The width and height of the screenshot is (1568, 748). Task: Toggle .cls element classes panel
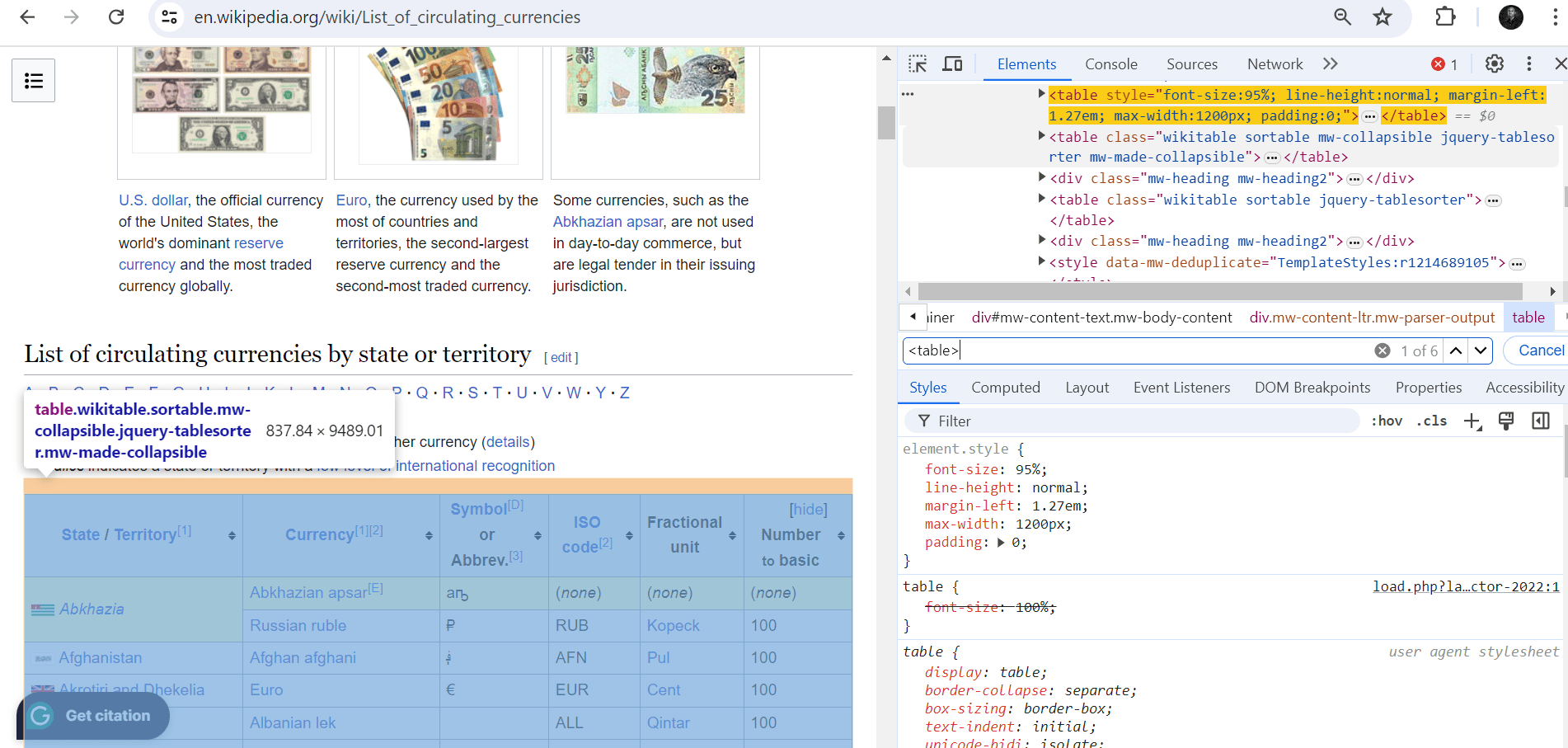1431,421
